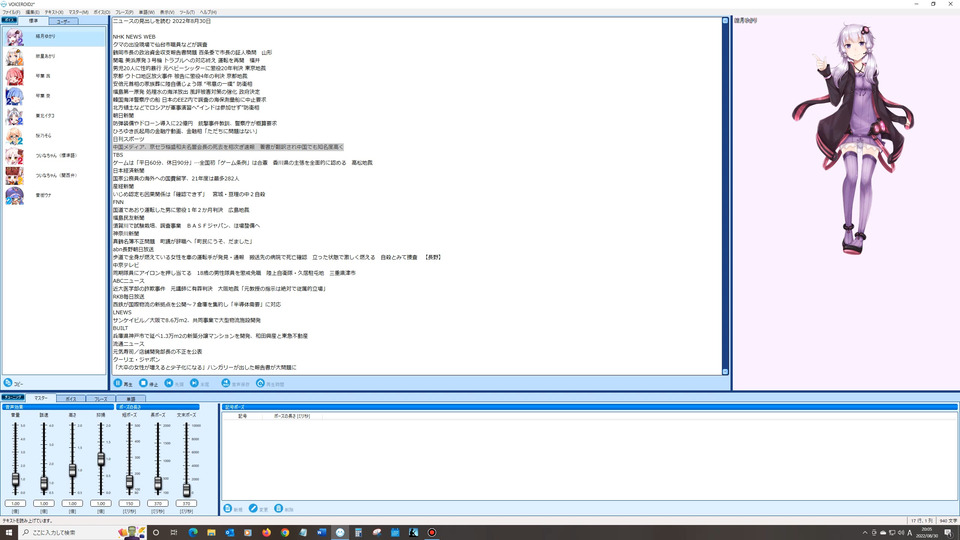Screen dimensions: 960x540
Task: Open the ツール(T) menu
Action: pos(187,12)
